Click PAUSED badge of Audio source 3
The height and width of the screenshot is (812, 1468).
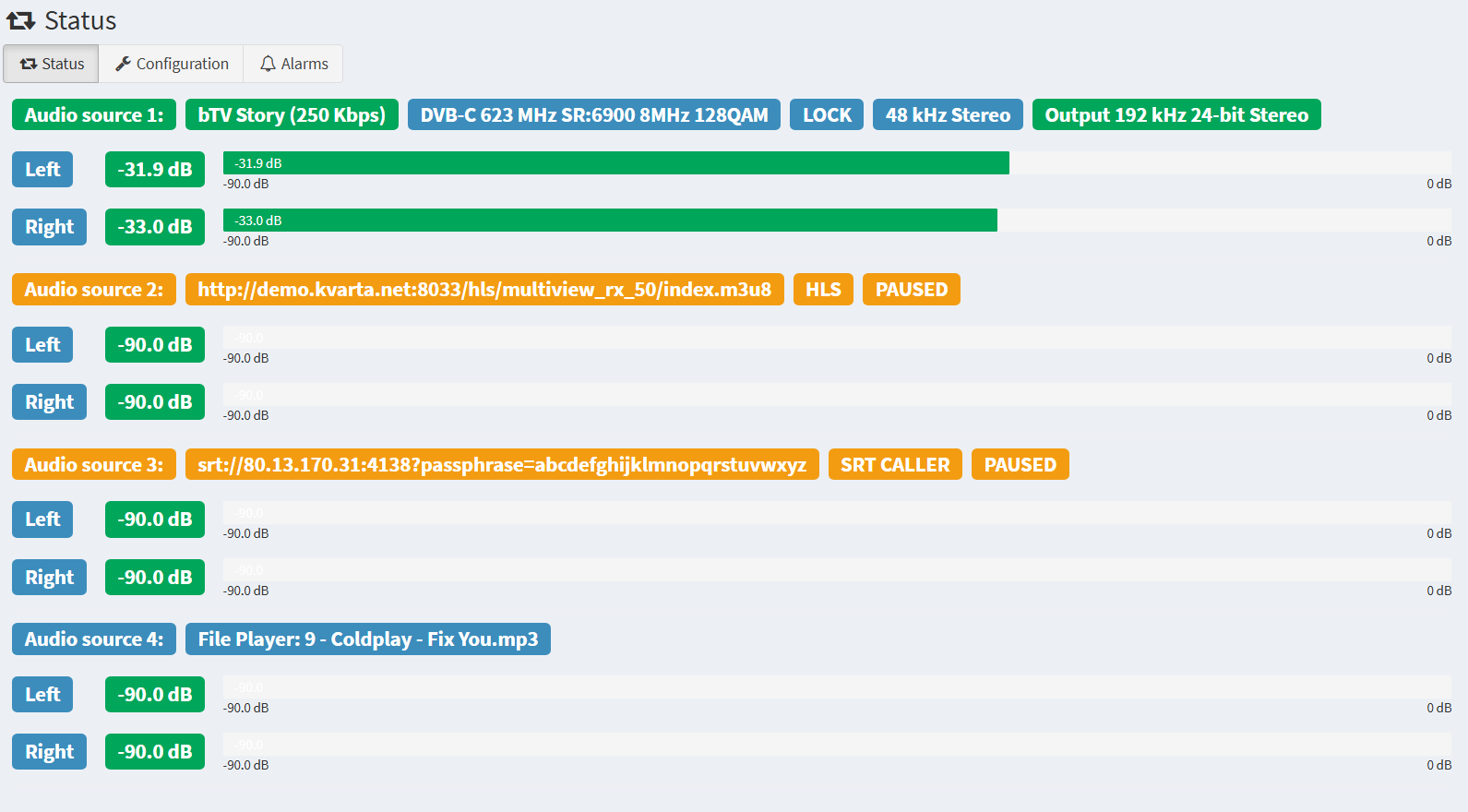click(x=1020, y=464)
